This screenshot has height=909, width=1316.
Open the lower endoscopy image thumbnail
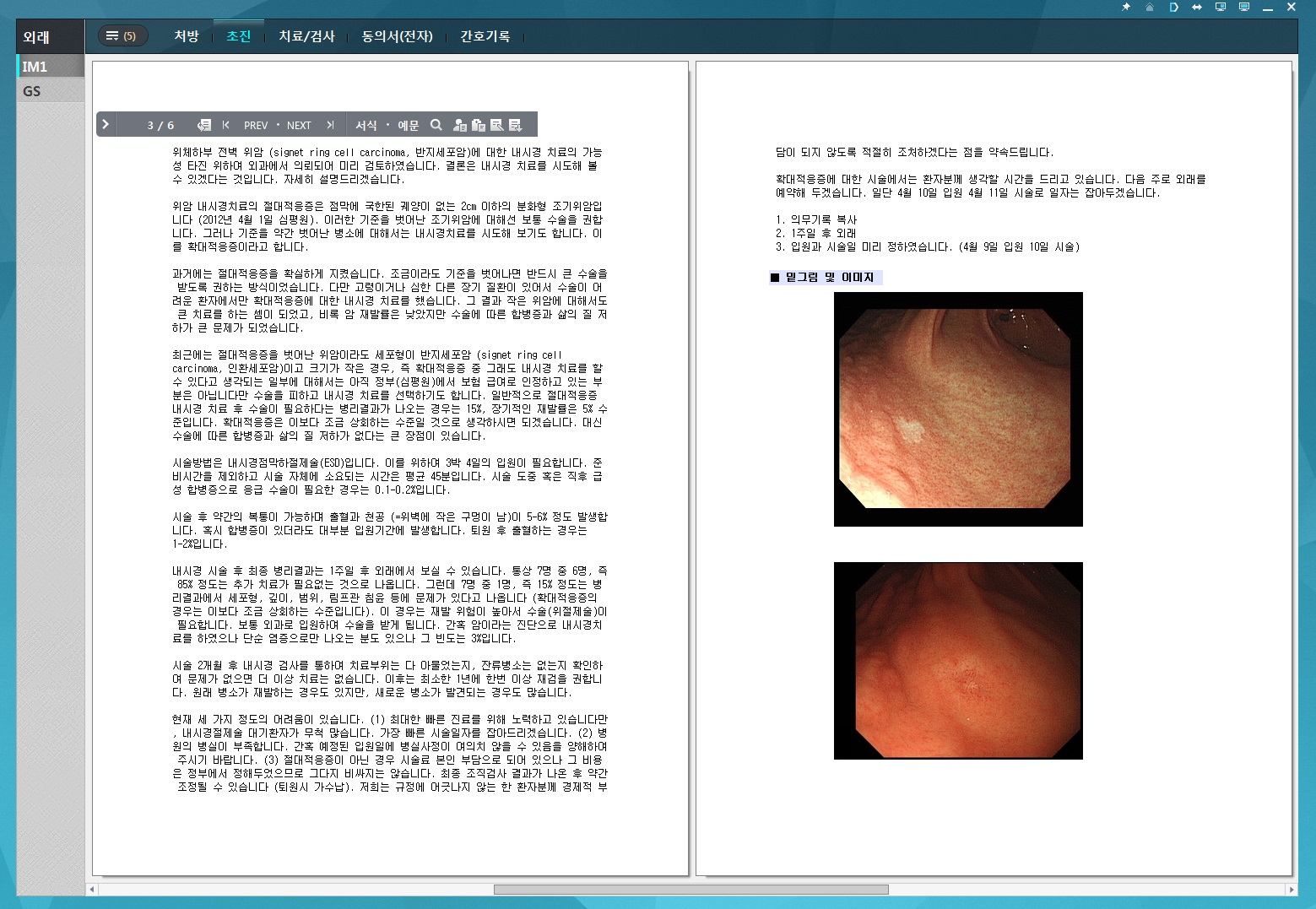tap(958, 661)
